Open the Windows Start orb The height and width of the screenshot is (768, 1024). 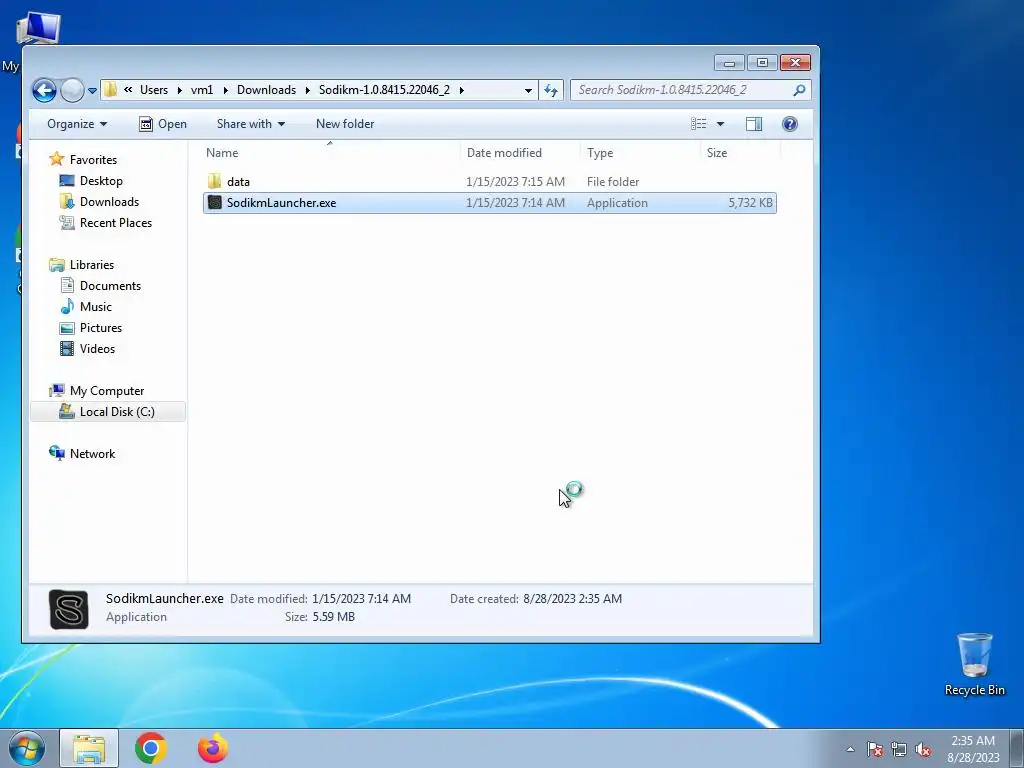click(x=26, y=748)
